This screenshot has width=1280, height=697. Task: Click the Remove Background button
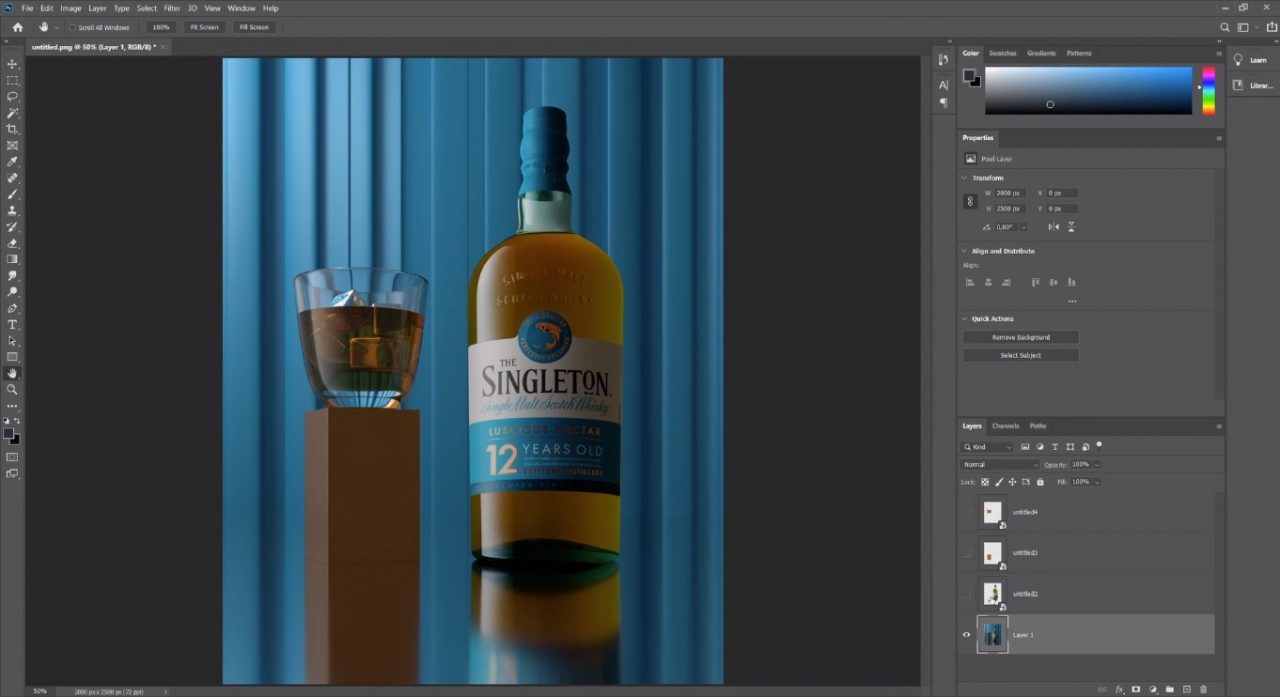coord(1020,338)
